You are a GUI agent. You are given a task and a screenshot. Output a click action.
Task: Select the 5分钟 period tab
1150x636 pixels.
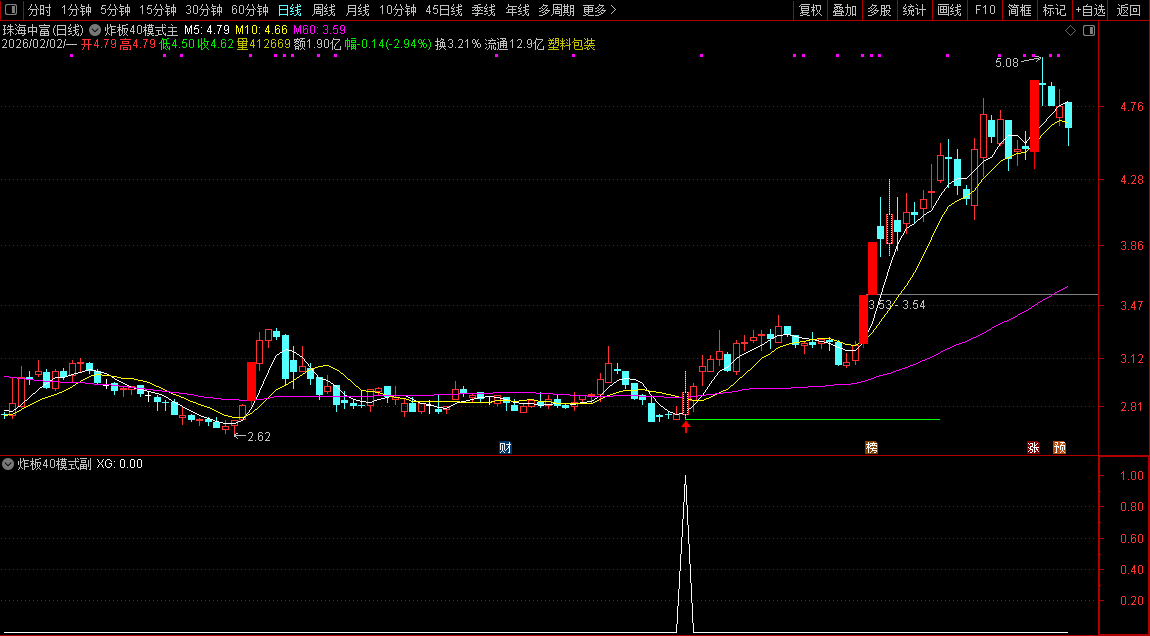pos(115,10)
